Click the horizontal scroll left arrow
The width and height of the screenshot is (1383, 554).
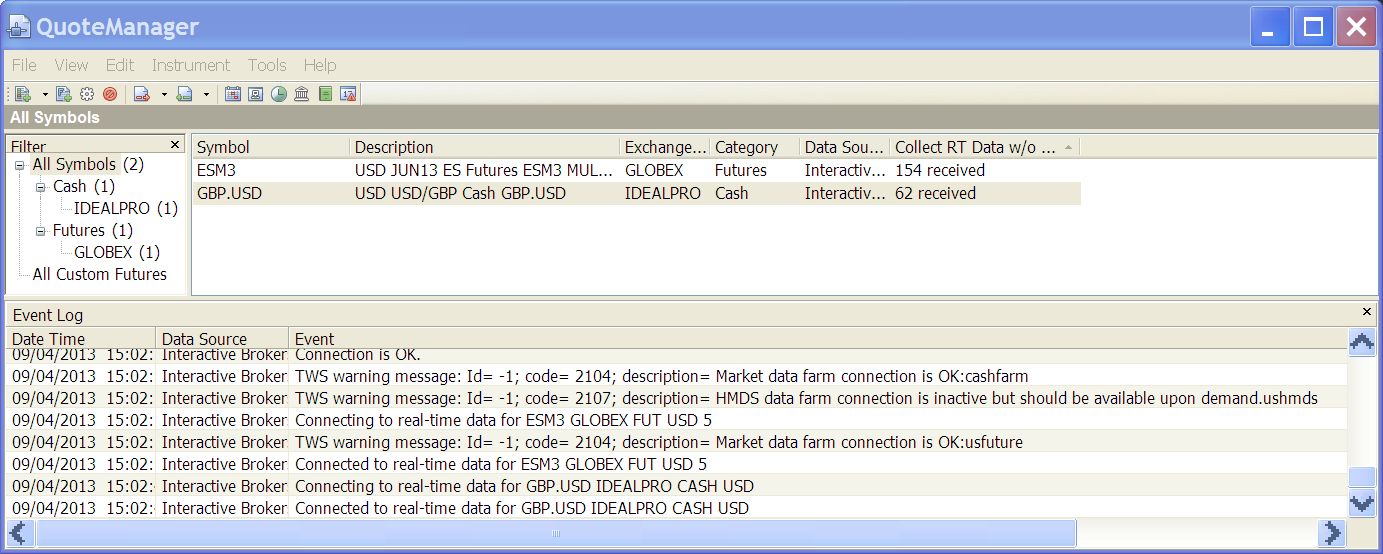click(20, 533)
